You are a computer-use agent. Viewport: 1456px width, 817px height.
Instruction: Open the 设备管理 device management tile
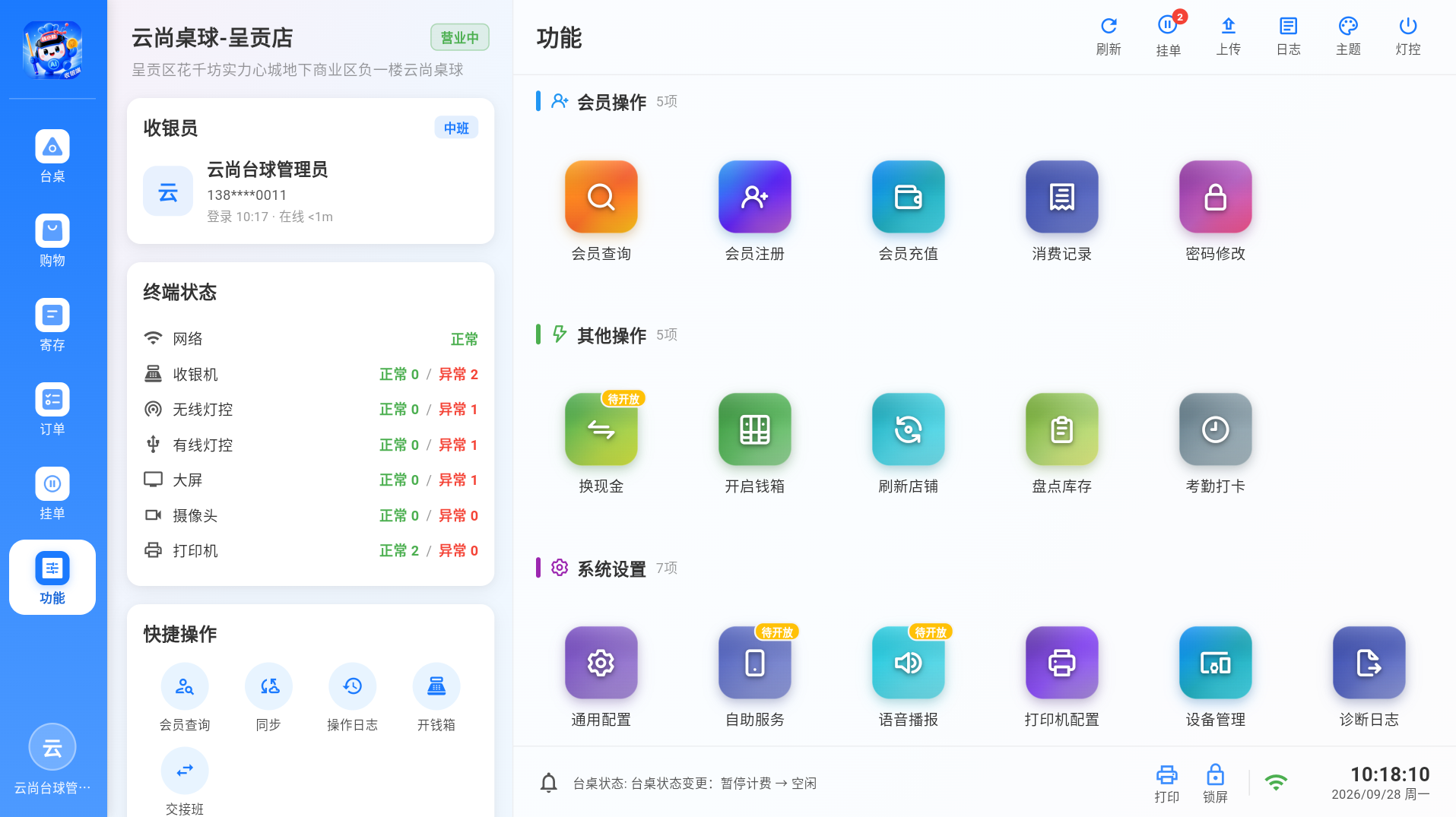(x=1215, y=676)
